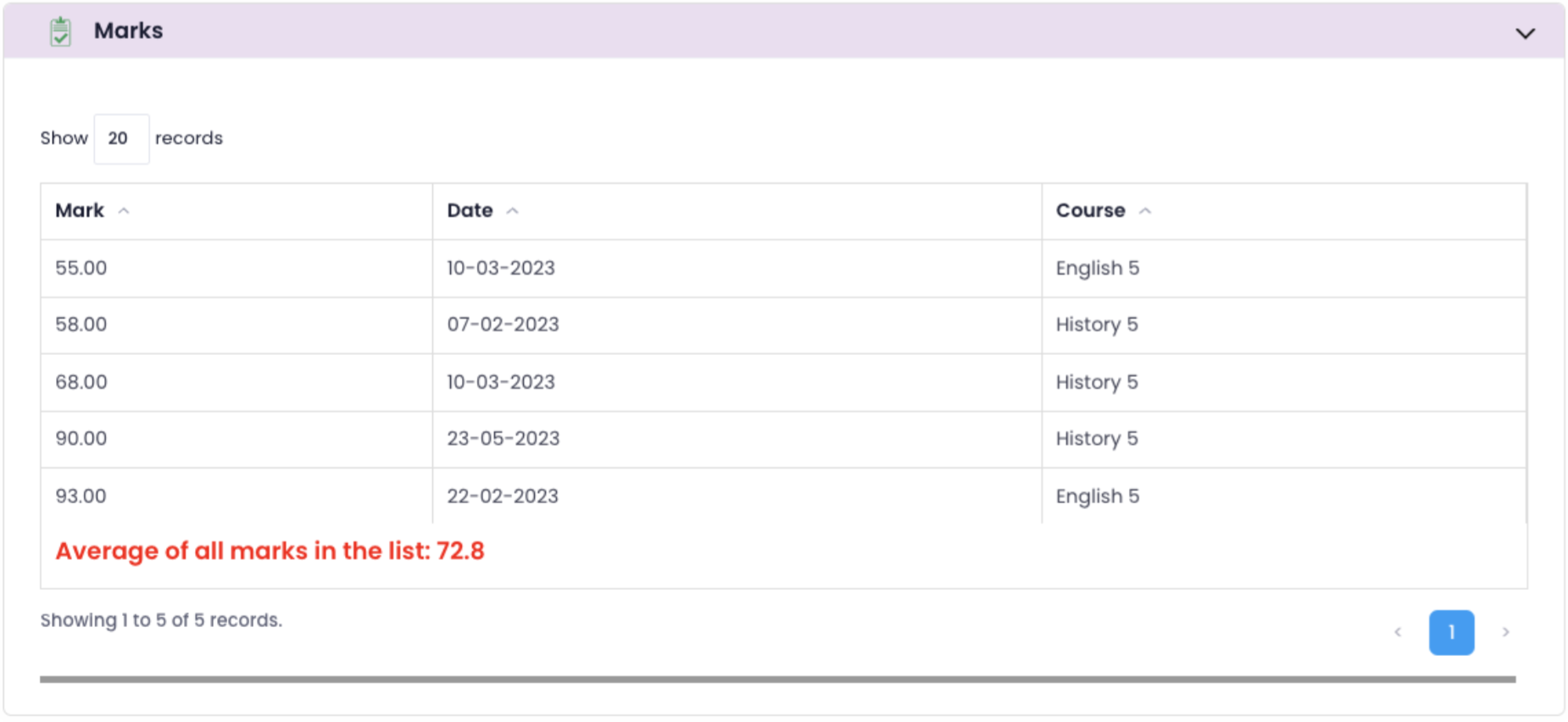Click English 5 in the 55.00 row
The width and height of the screenshot is (1568, 722).
[x=1098, y=269]
